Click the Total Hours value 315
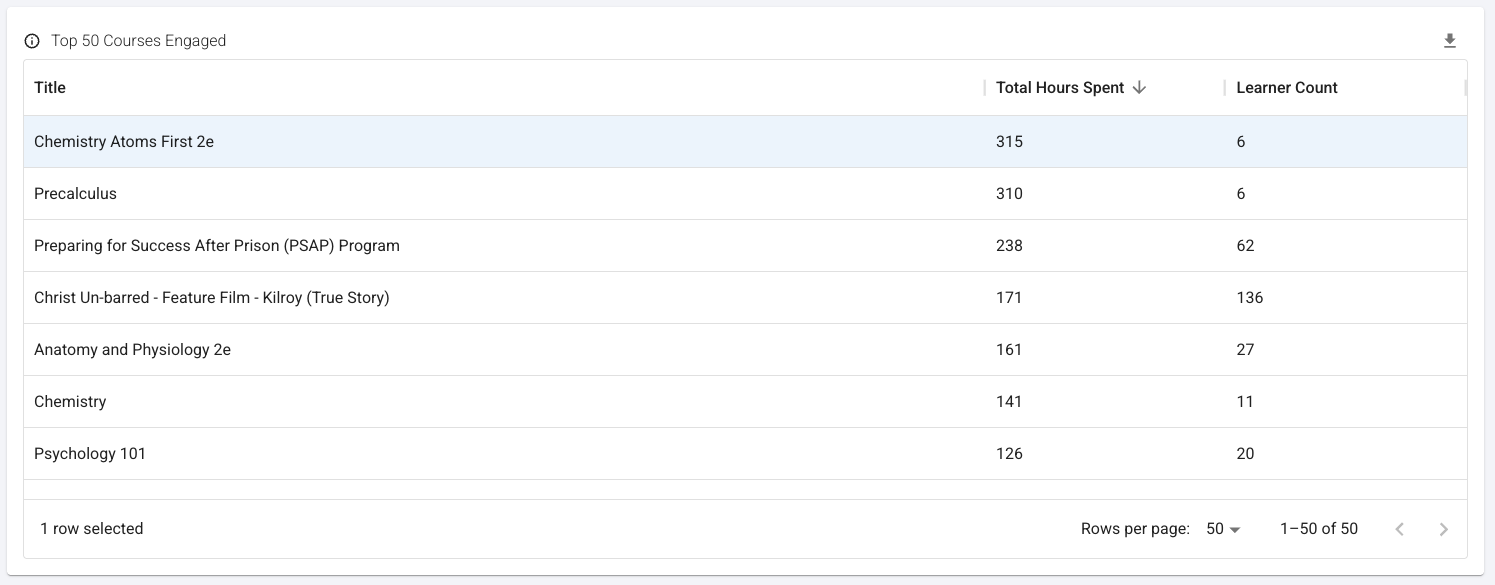This screenshot has width=1495, height=585. pyautogui.click(x=1009, y=142)
